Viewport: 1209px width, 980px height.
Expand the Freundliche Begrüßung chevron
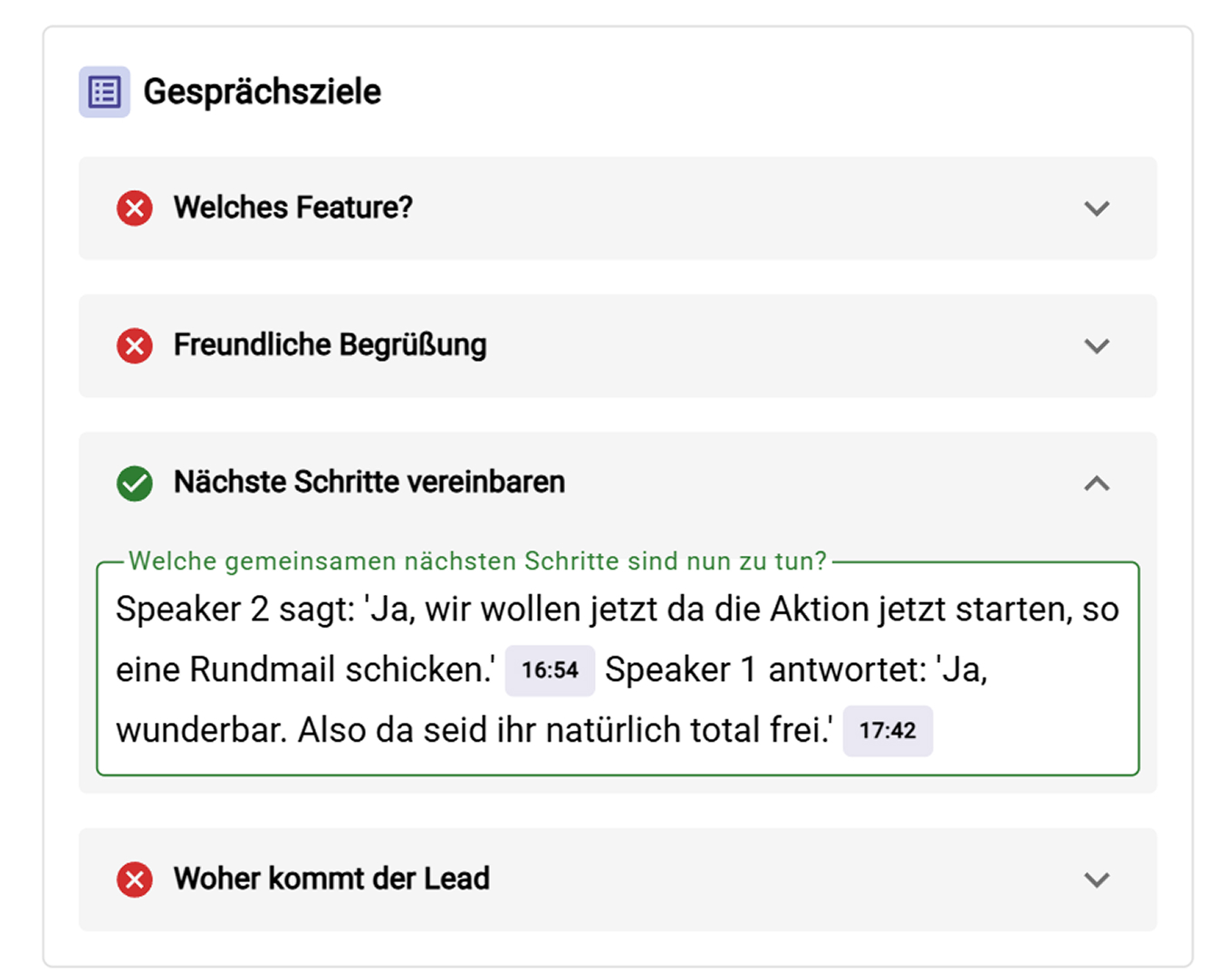(x=1097, y=346)
